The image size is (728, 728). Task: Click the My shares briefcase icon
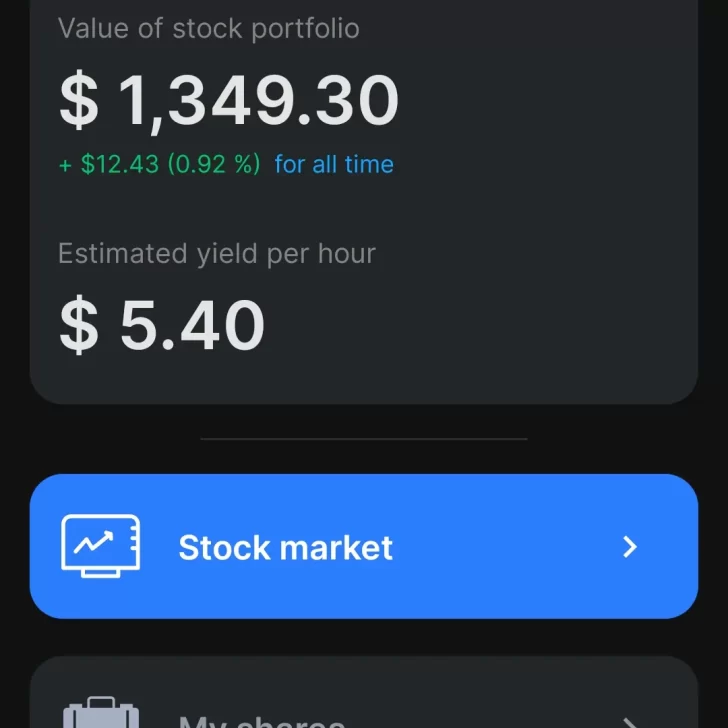[x=100, y=714]
